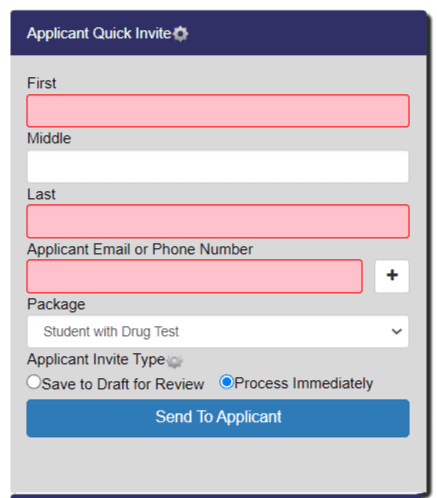Focus the First name input field
Viewport: 437px width, 498px height.
[x=218, y=111]
